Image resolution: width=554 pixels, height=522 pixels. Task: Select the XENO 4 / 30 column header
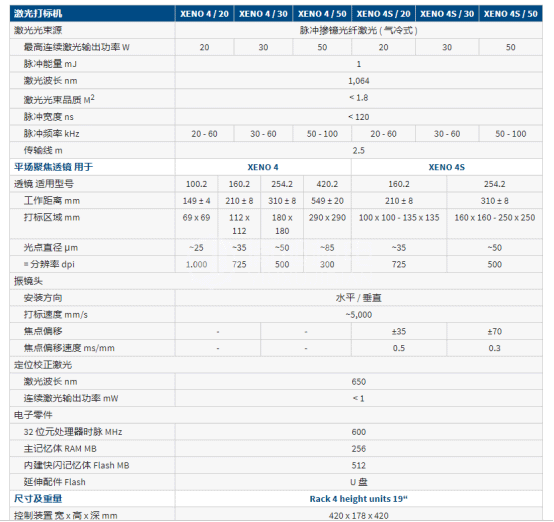[x=263, y=14]
